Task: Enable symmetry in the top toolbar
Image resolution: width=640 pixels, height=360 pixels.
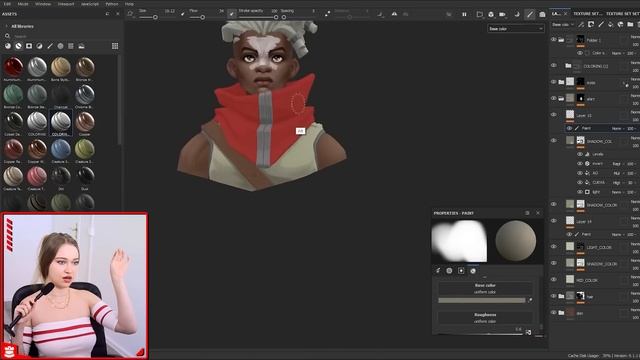Action: (x=394, y=14)
